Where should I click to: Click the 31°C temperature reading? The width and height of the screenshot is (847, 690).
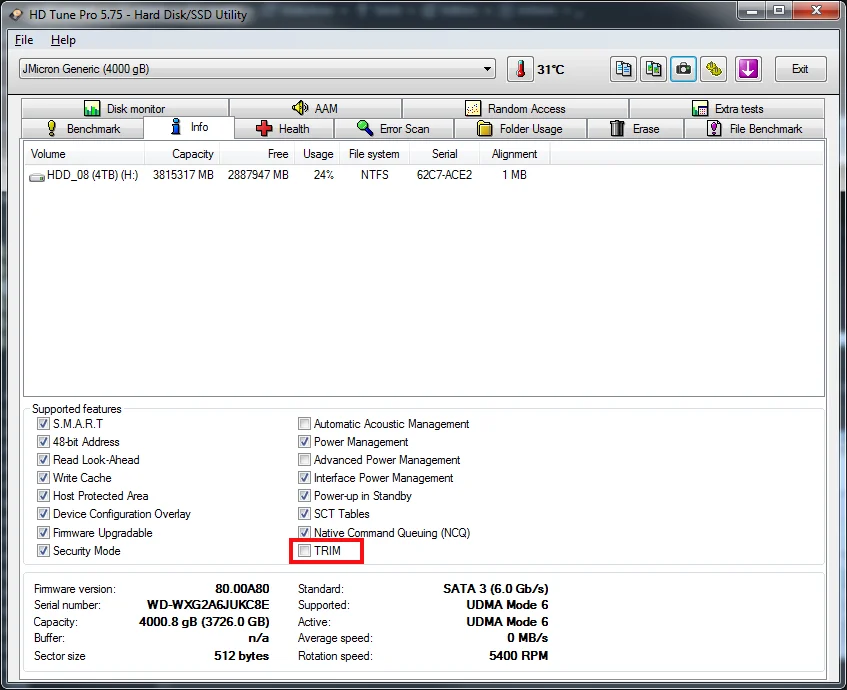(550, 69)
